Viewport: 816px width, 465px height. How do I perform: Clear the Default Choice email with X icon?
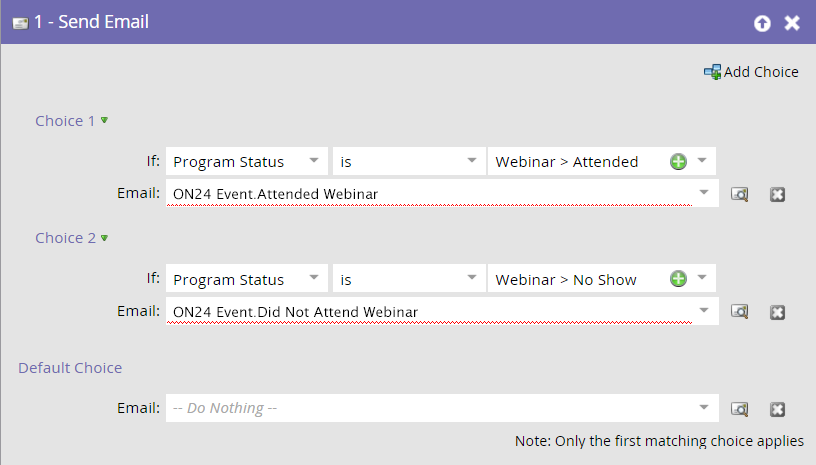pos(777,409)
